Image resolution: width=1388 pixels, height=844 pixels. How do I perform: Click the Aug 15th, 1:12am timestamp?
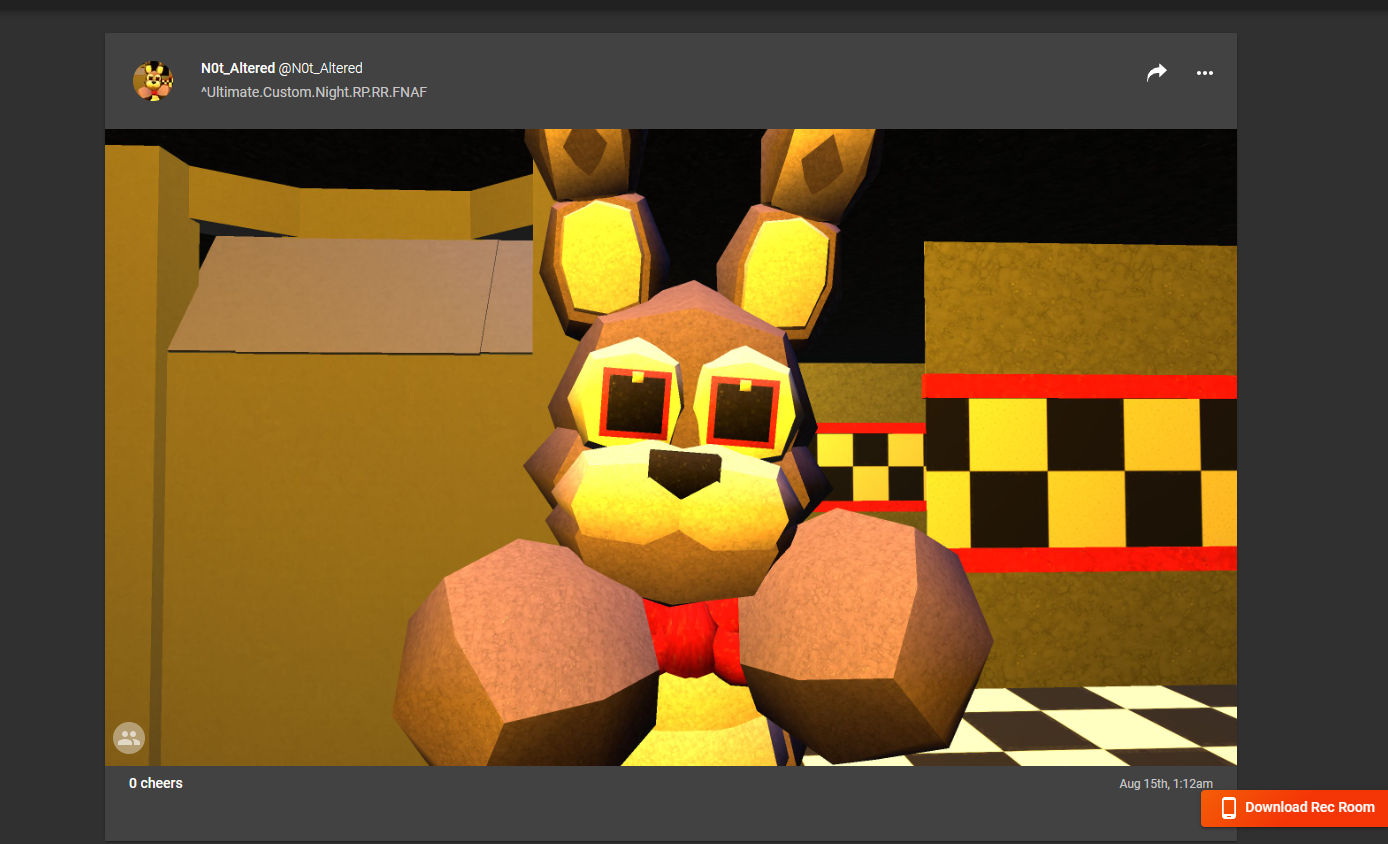pos(1165,784)
